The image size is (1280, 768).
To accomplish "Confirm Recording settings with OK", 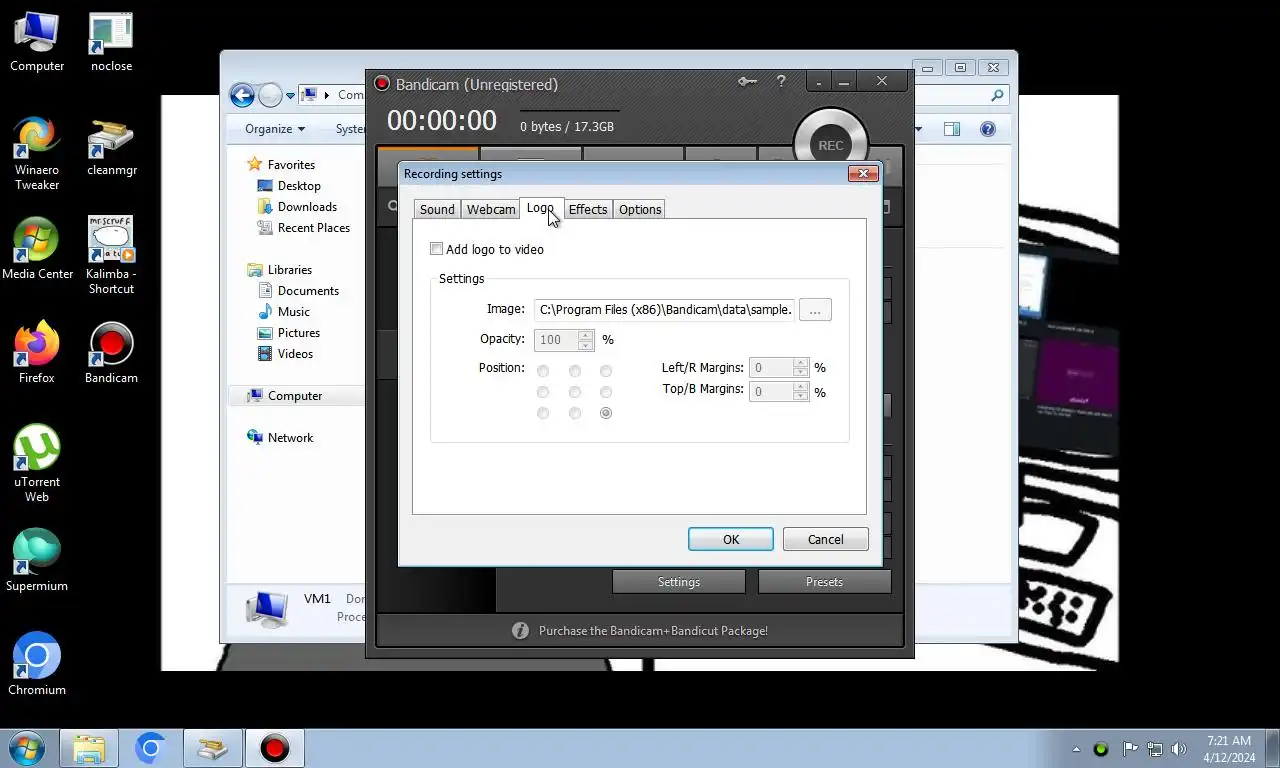I will pyautogui.click(x=731, y=539).
